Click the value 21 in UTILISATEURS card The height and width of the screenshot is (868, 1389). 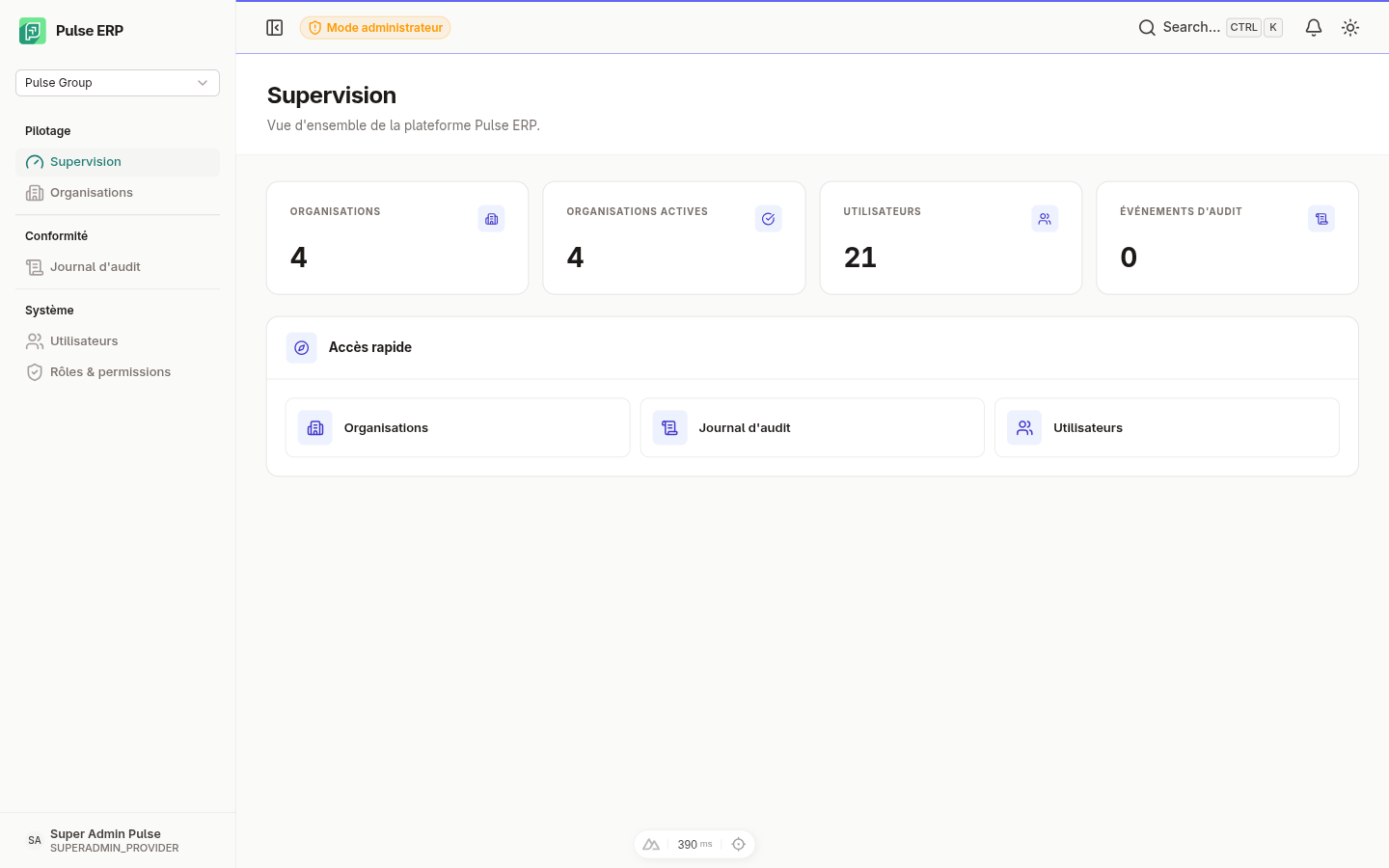860,258
